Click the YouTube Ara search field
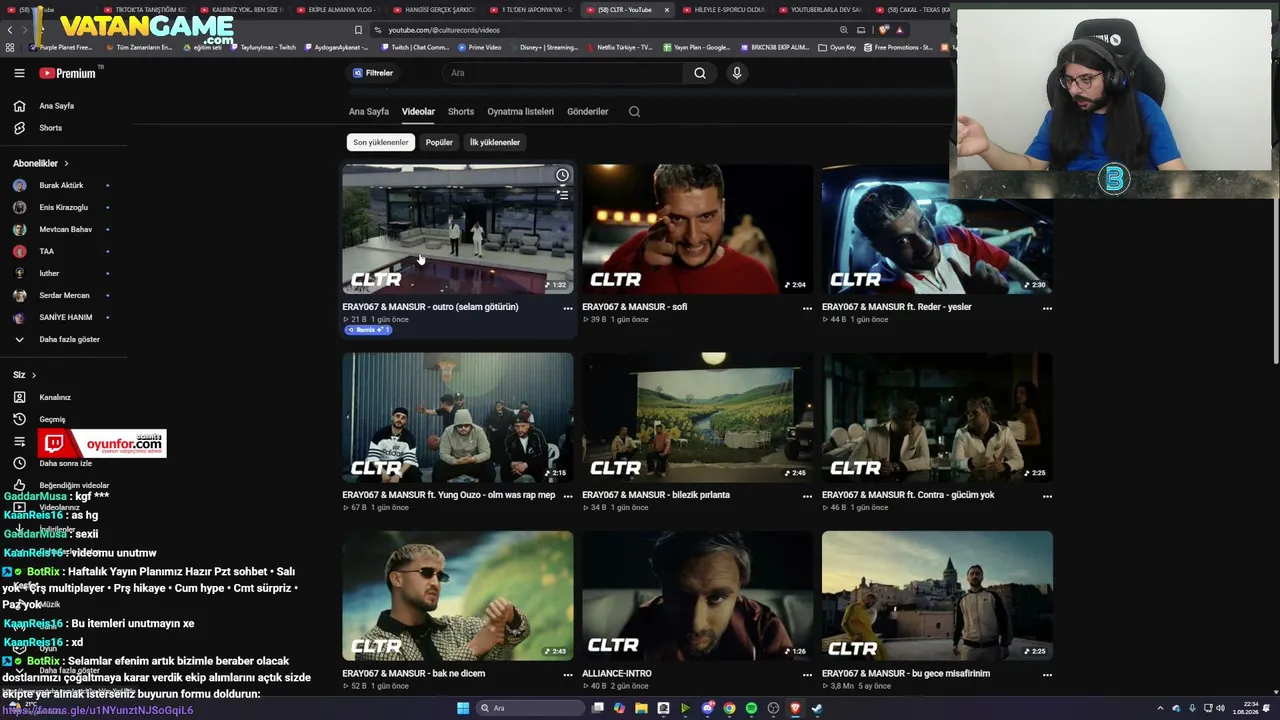 click(x=565, y=73)
